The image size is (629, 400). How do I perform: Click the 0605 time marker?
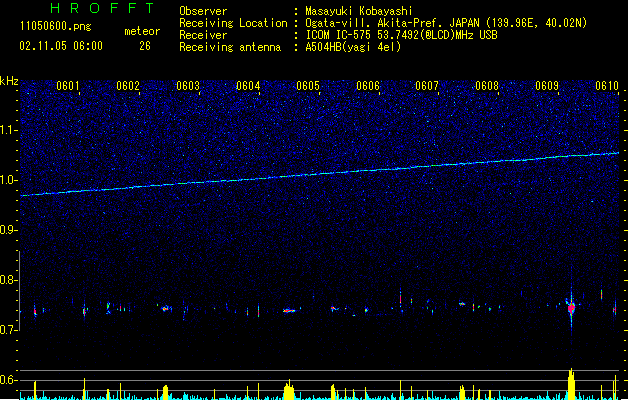(x=308, y=86)
